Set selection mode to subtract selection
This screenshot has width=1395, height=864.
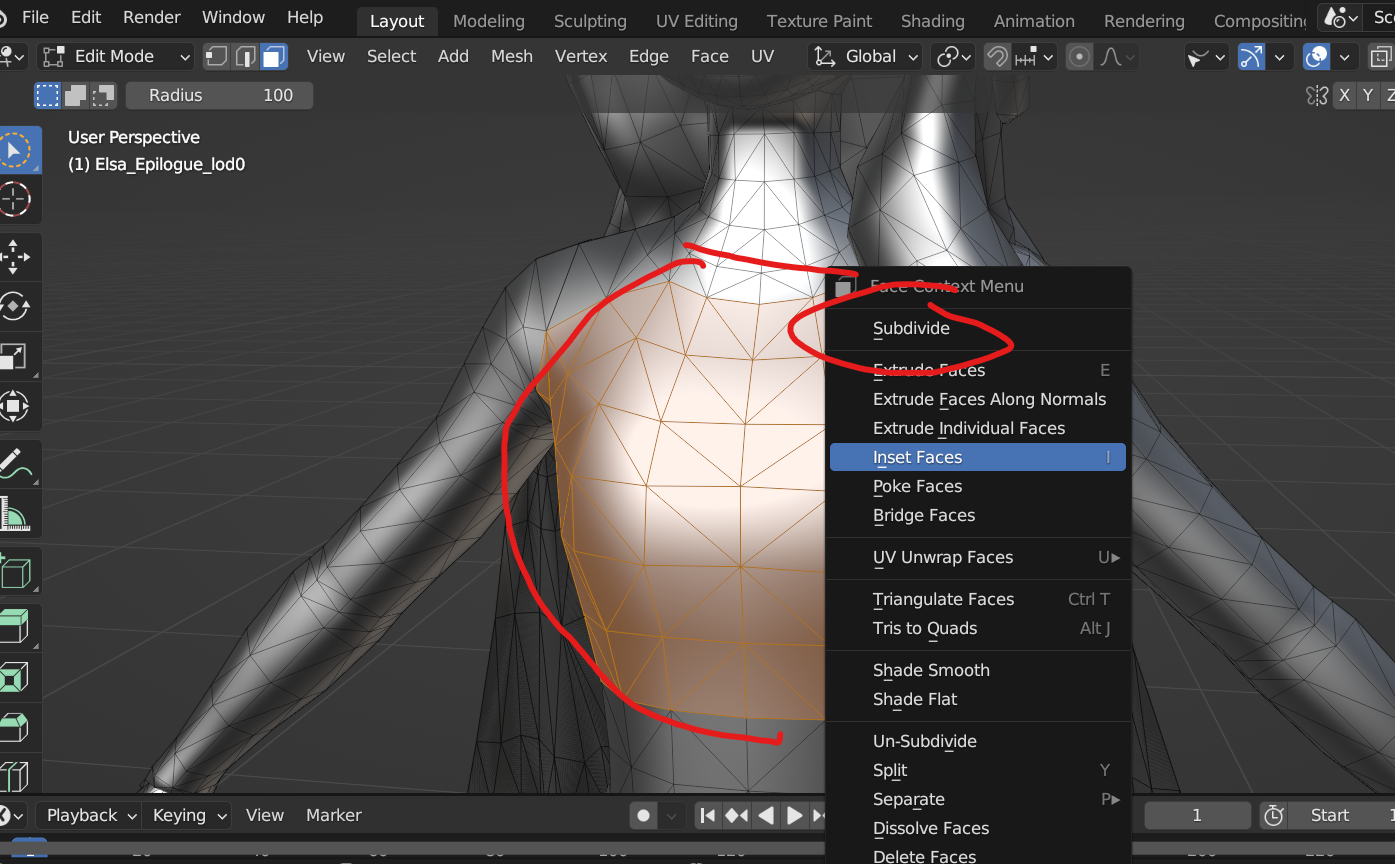[x=103, y=95]
